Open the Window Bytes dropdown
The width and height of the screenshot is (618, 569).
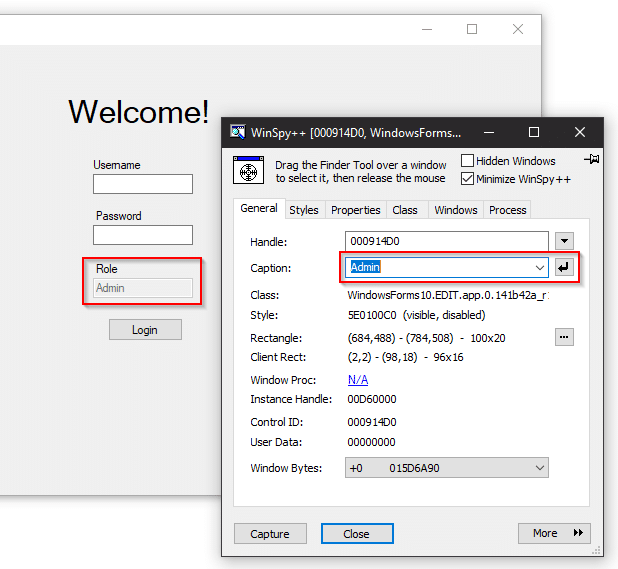tap(447, 468)
